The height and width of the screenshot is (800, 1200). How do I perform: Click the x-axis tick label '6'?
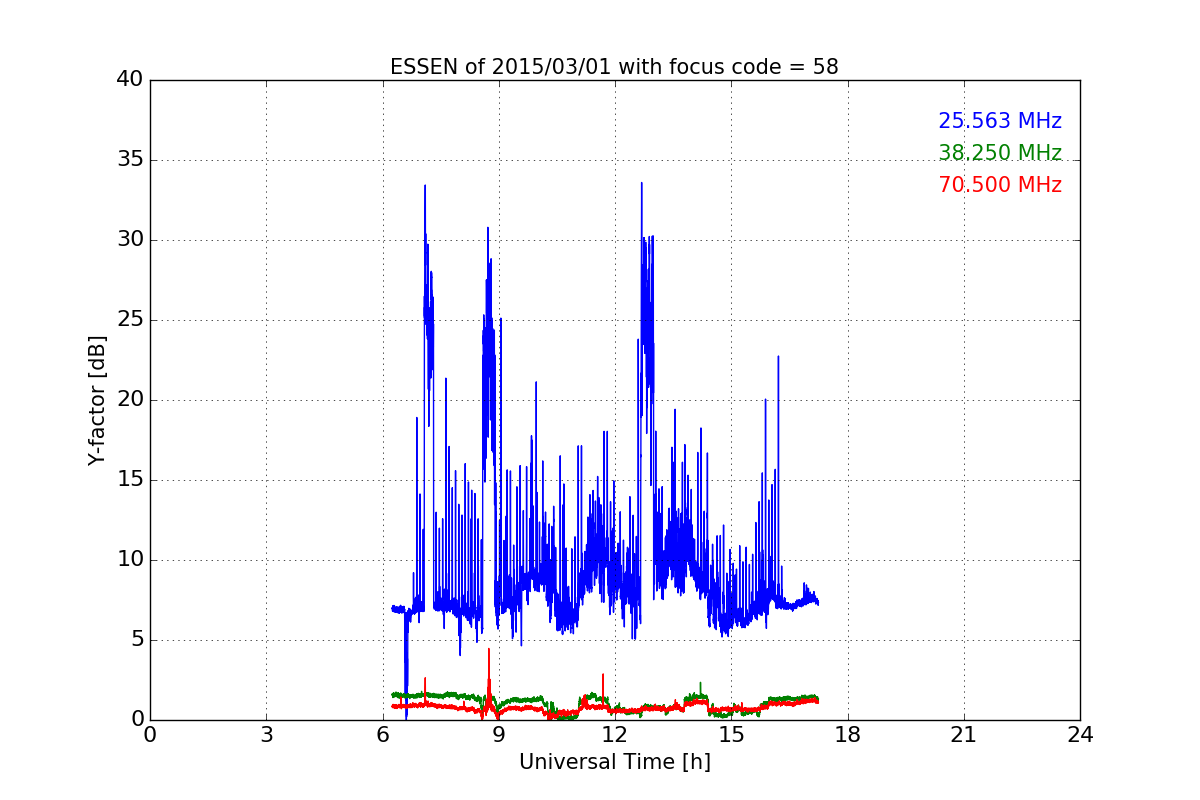(383, 735)
